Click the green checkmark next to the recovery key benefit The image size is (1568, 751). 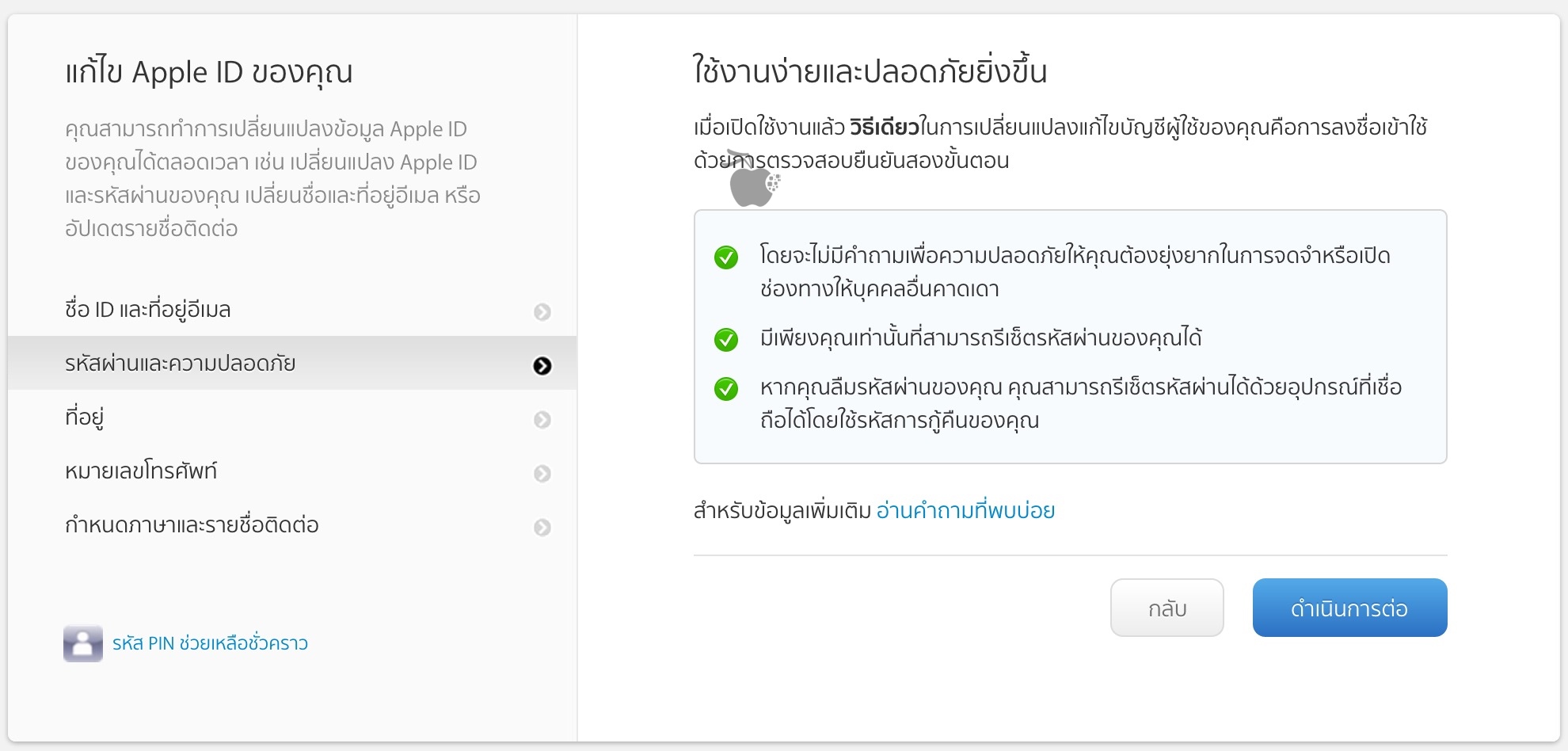(x=726, y=389)
